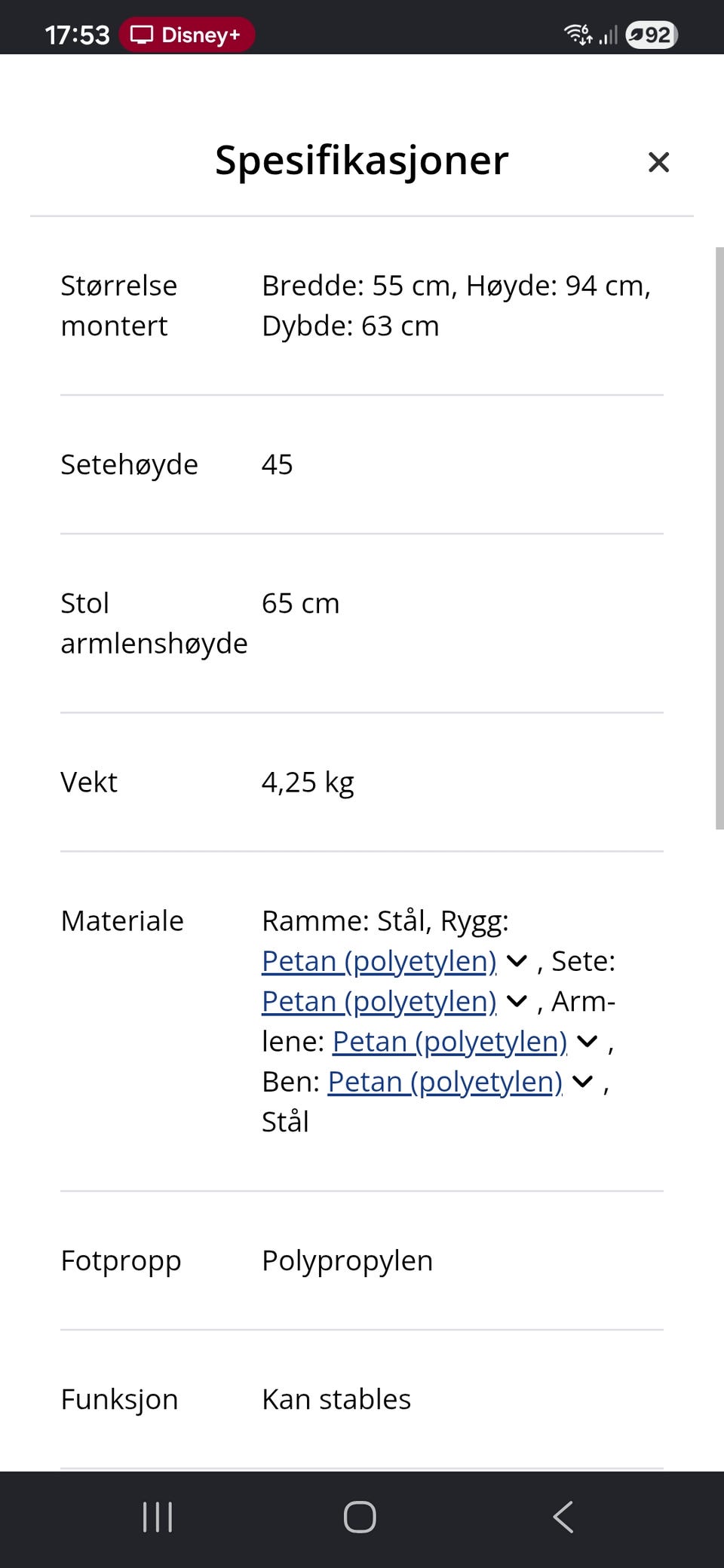The height and width of the screenshot is (1568, 724).
Task: Tap the Android home navigation button
Action: (360, 1517)
